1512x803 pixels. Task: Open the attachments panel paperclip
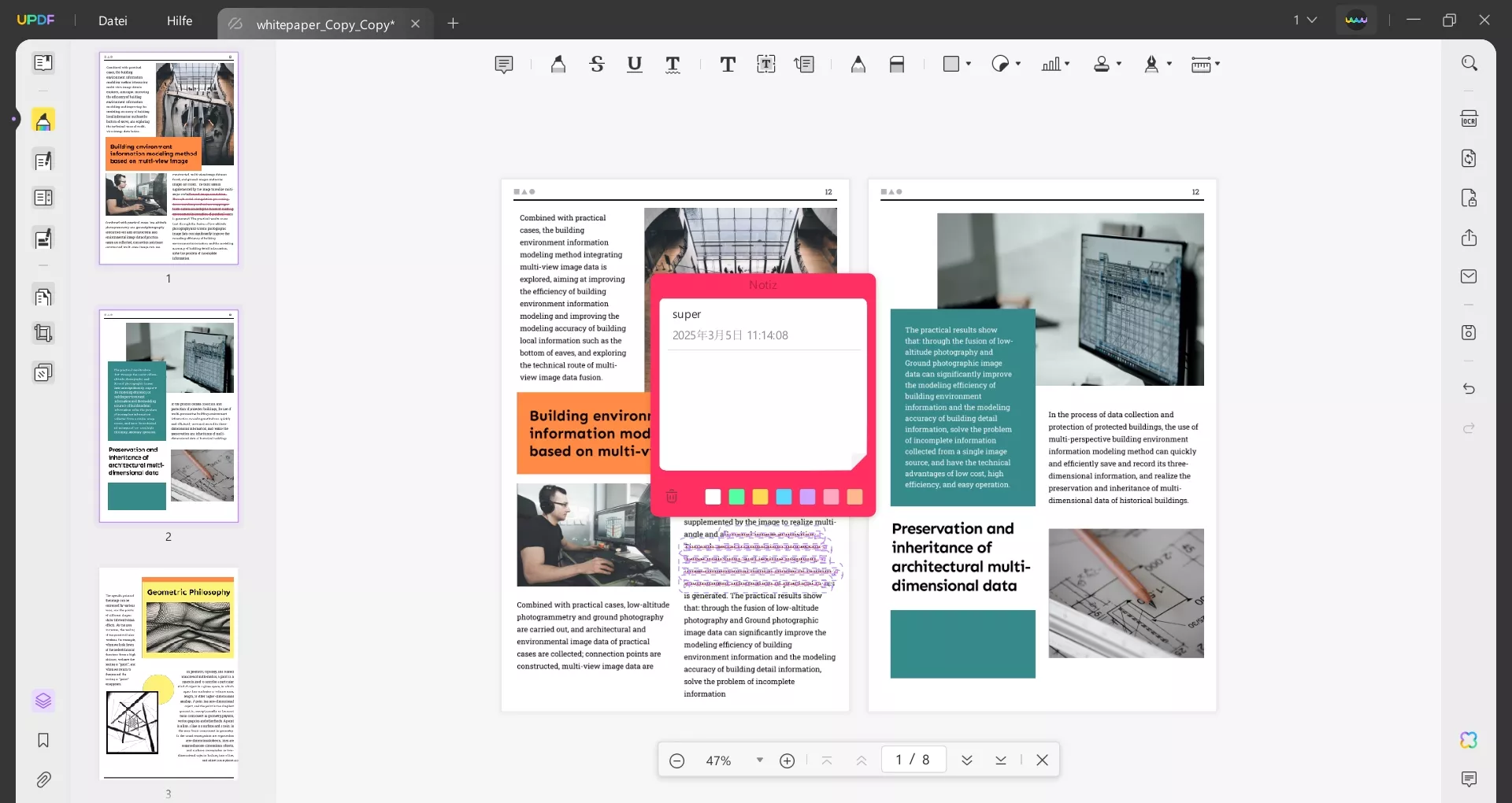click(43, 780)
